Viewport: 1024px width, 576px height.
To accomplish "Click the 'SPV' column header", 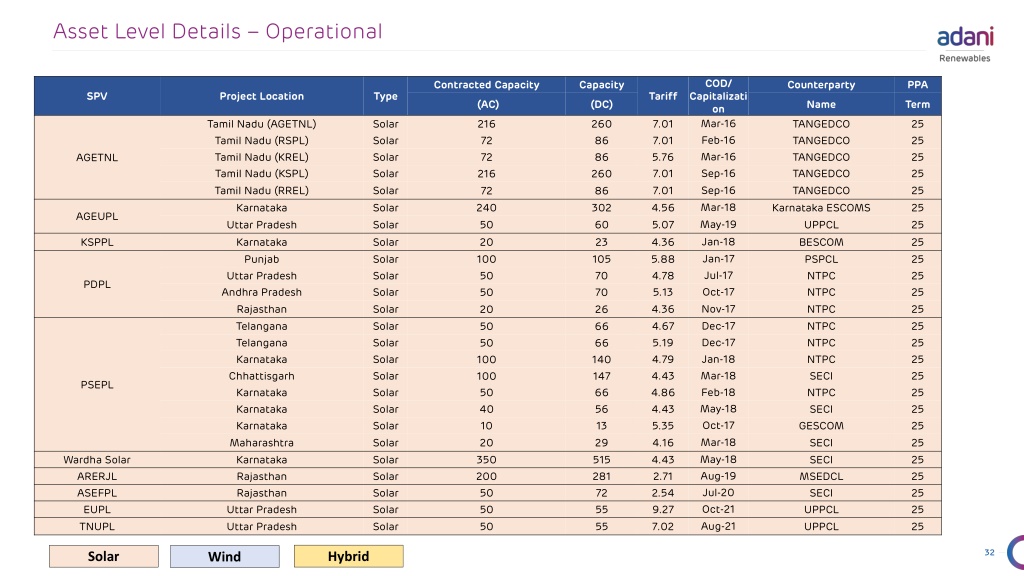I will tap(97, 96).
